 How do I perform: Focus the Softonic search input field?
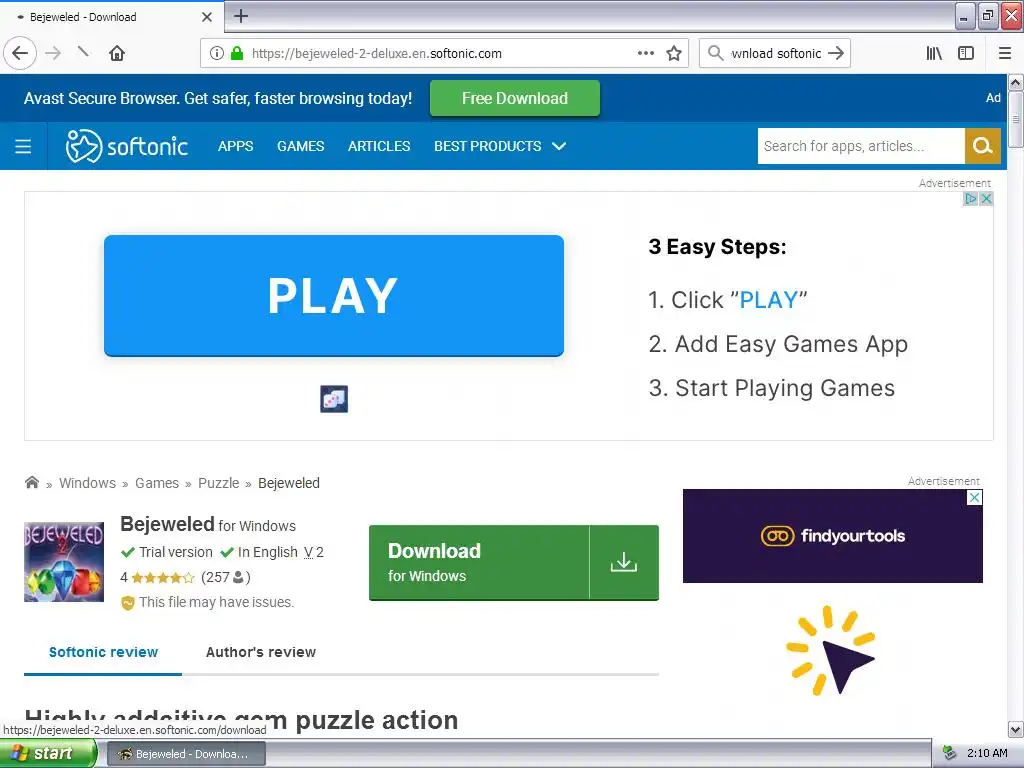pyautogui.click(x=861, y=146)
